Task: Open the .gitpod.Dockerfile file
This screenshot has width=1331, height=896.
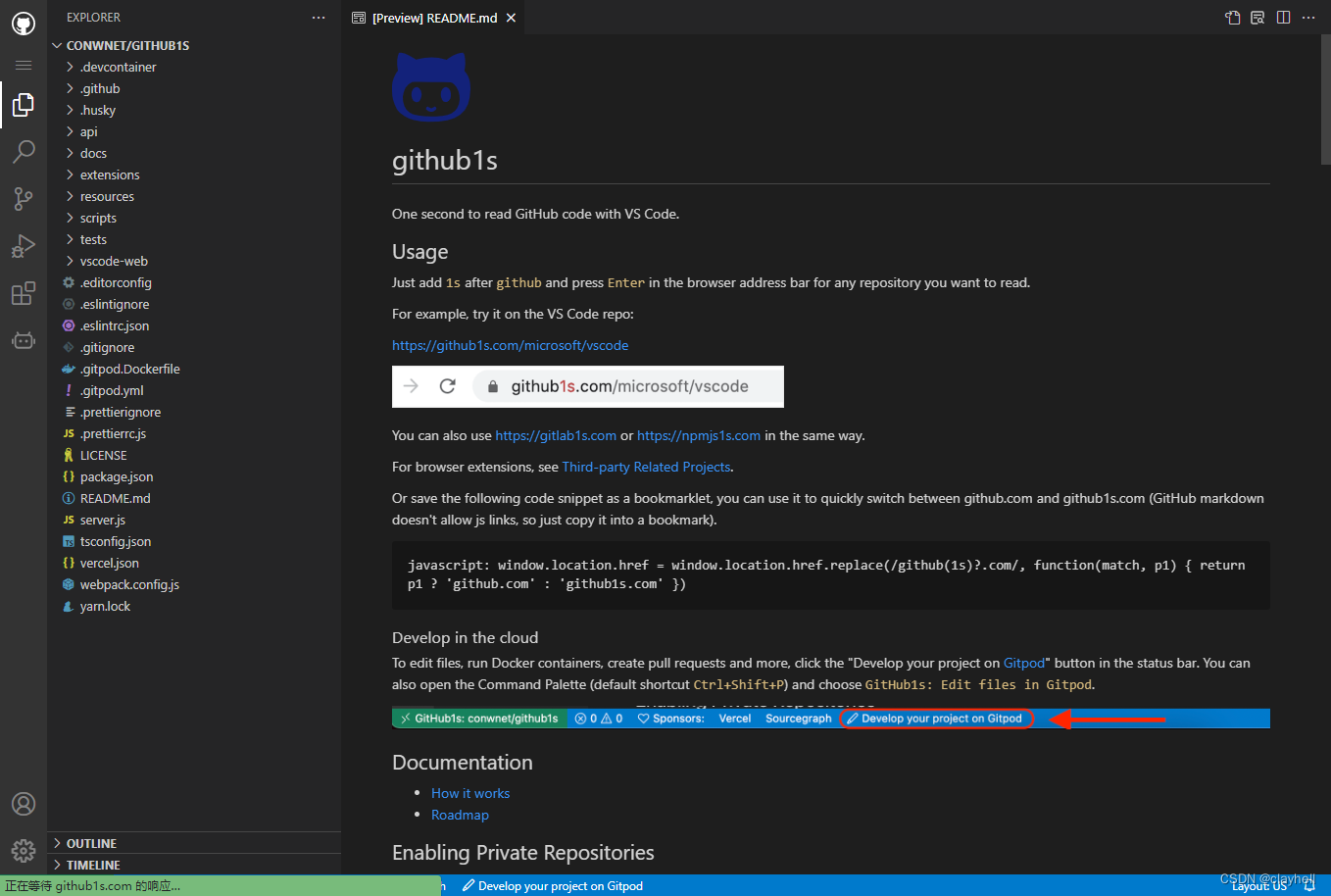Action: point(194,369)
